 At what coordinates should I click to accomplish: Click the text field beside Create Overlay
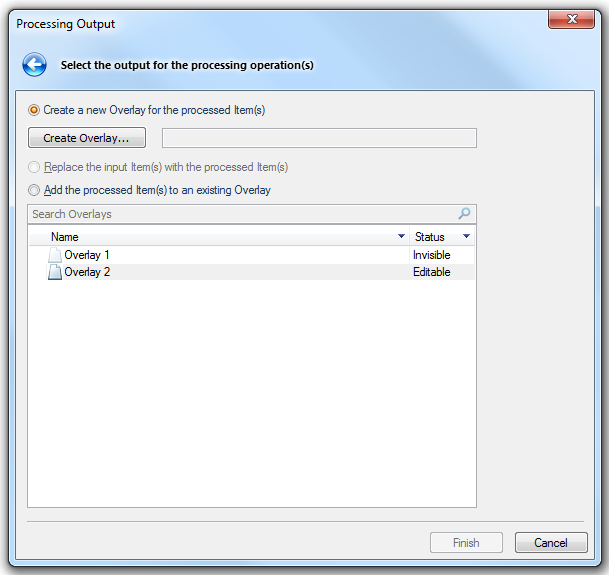point(319,138)
